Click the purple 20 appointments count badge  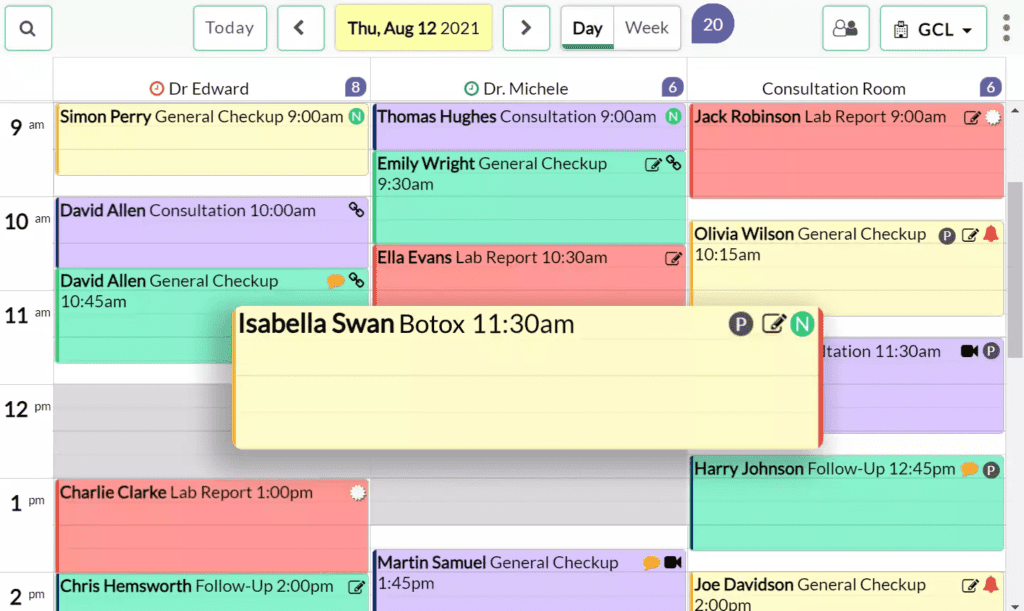pyautogui.click(x=712, y=24)
